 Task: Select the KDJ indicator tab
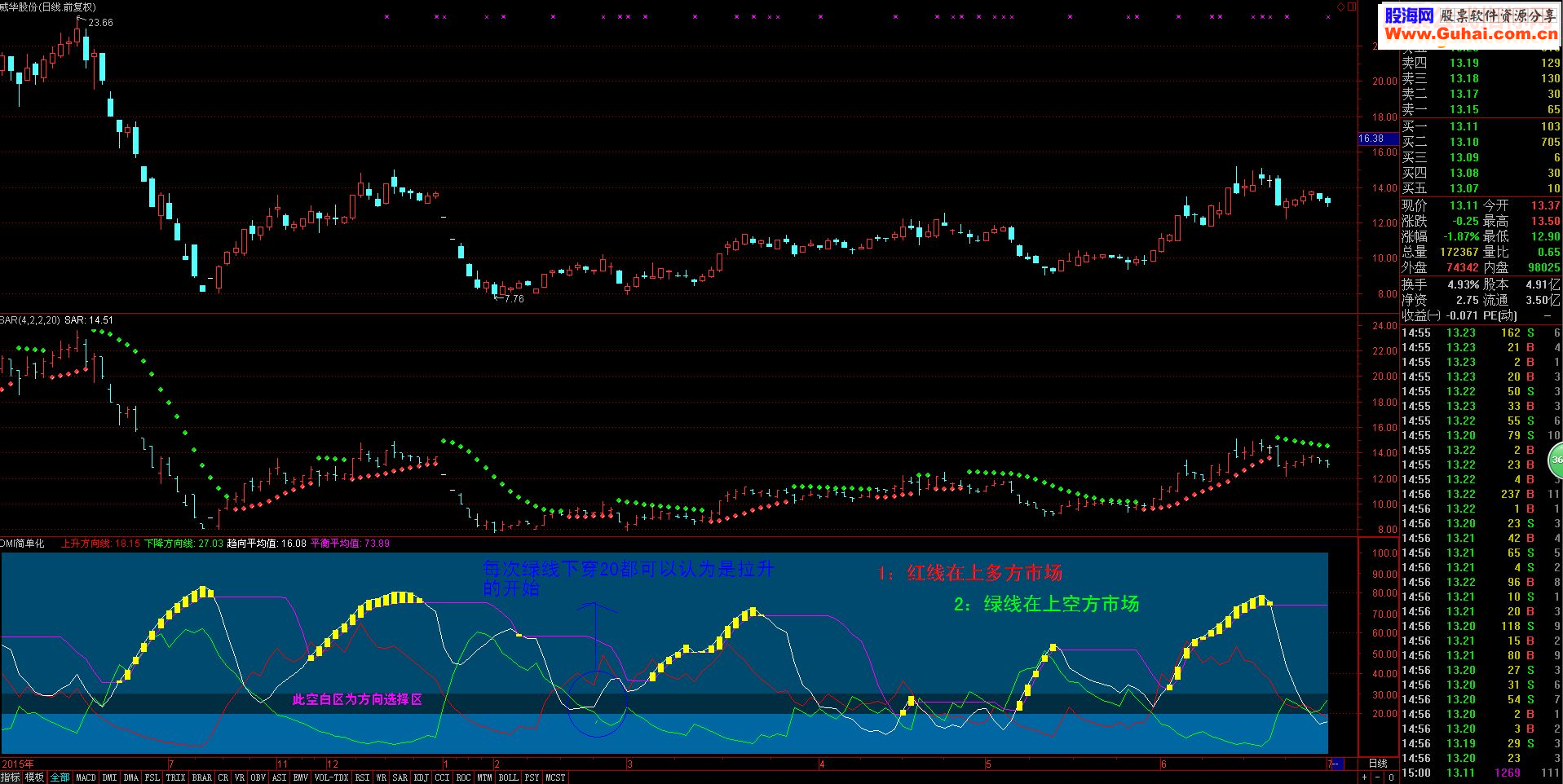[x=421, y=777]
